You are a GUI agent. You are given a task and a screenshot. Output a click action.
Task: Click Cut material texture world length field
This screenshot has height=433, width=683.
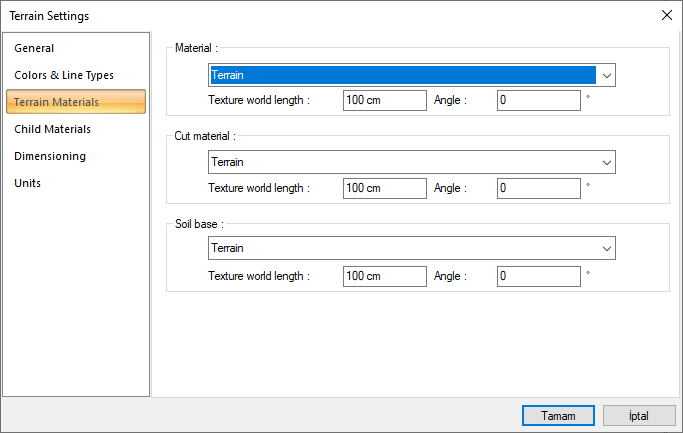[x=384, y=188]
